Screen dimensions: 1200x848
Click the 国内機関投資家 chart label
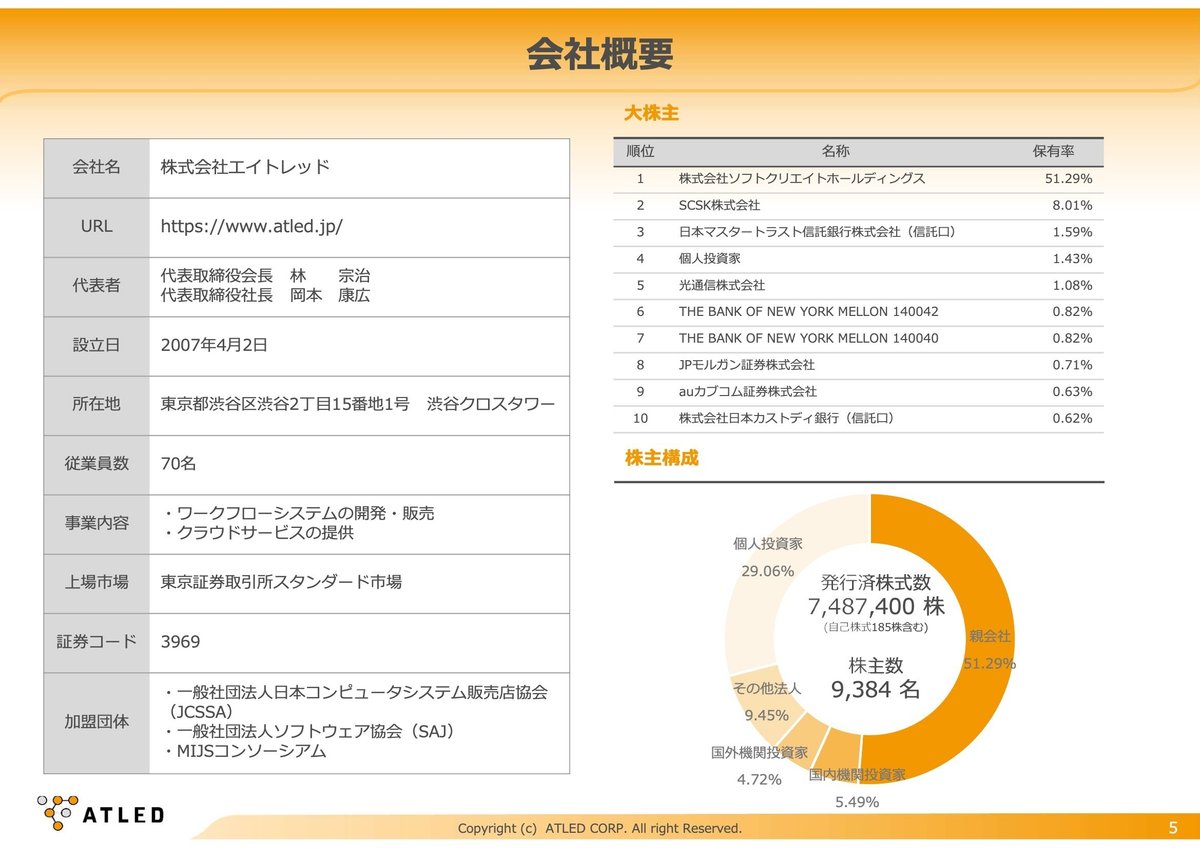coord(857,775)
